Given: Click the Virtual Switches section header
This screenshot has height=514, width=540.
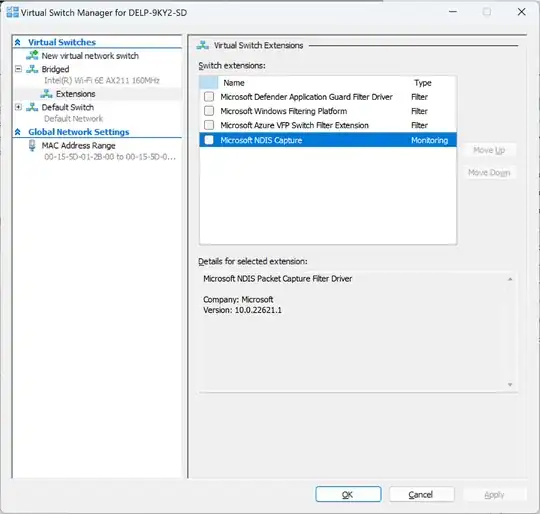Looking at the screenshot, I should pos(62,42).
